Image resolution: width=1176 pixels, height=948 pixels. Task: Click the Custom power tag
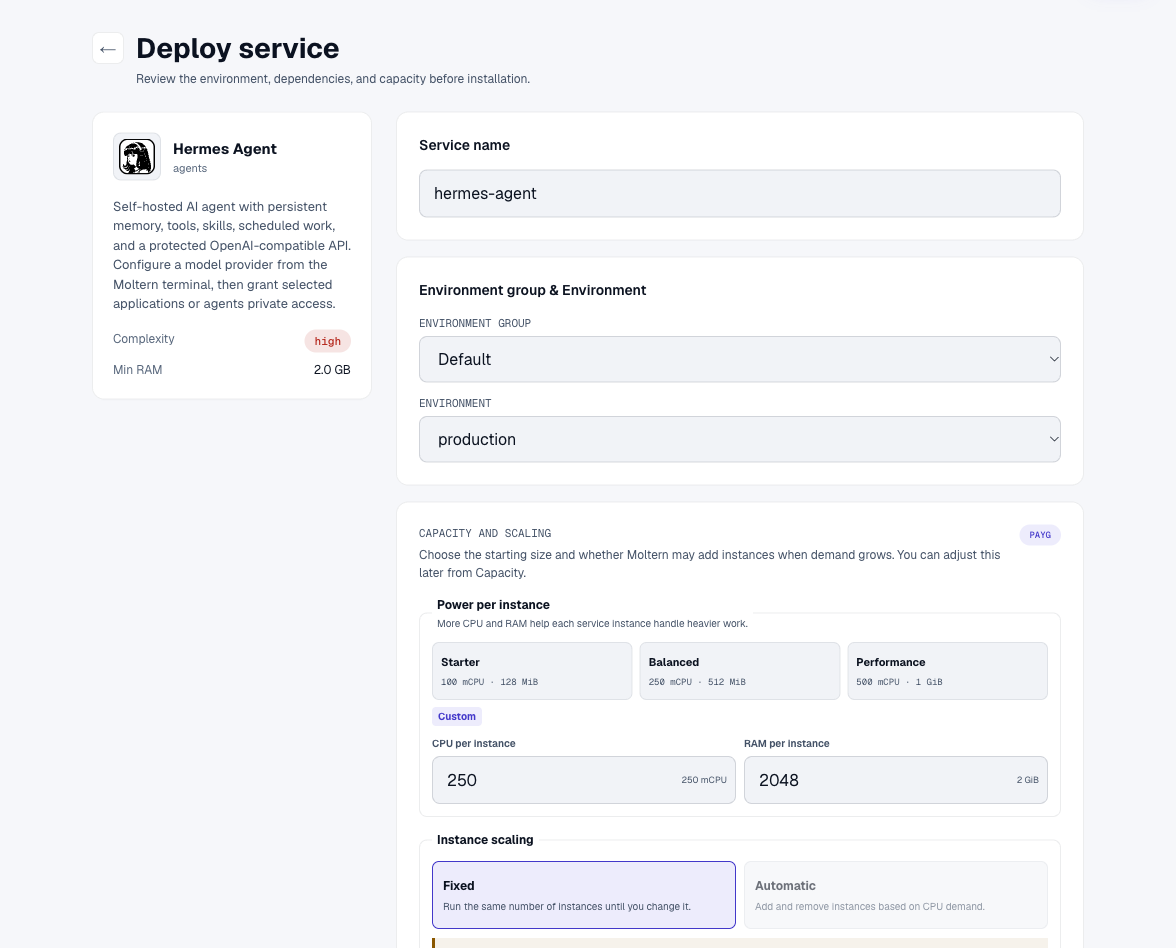457,716
